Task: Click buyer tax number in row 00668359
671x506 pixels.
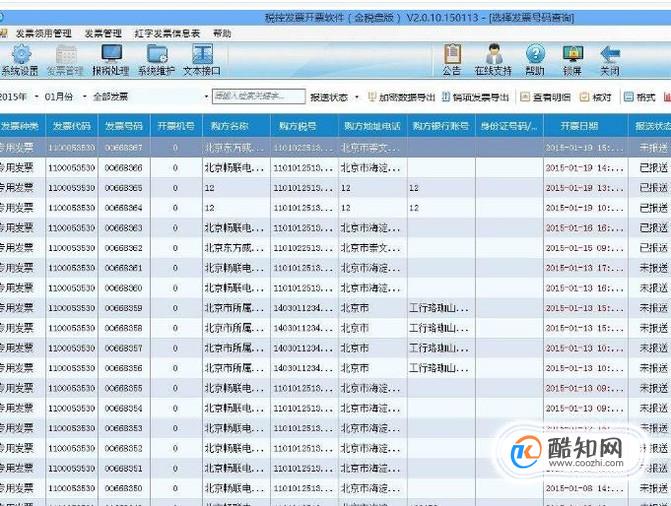Action: 304,308
